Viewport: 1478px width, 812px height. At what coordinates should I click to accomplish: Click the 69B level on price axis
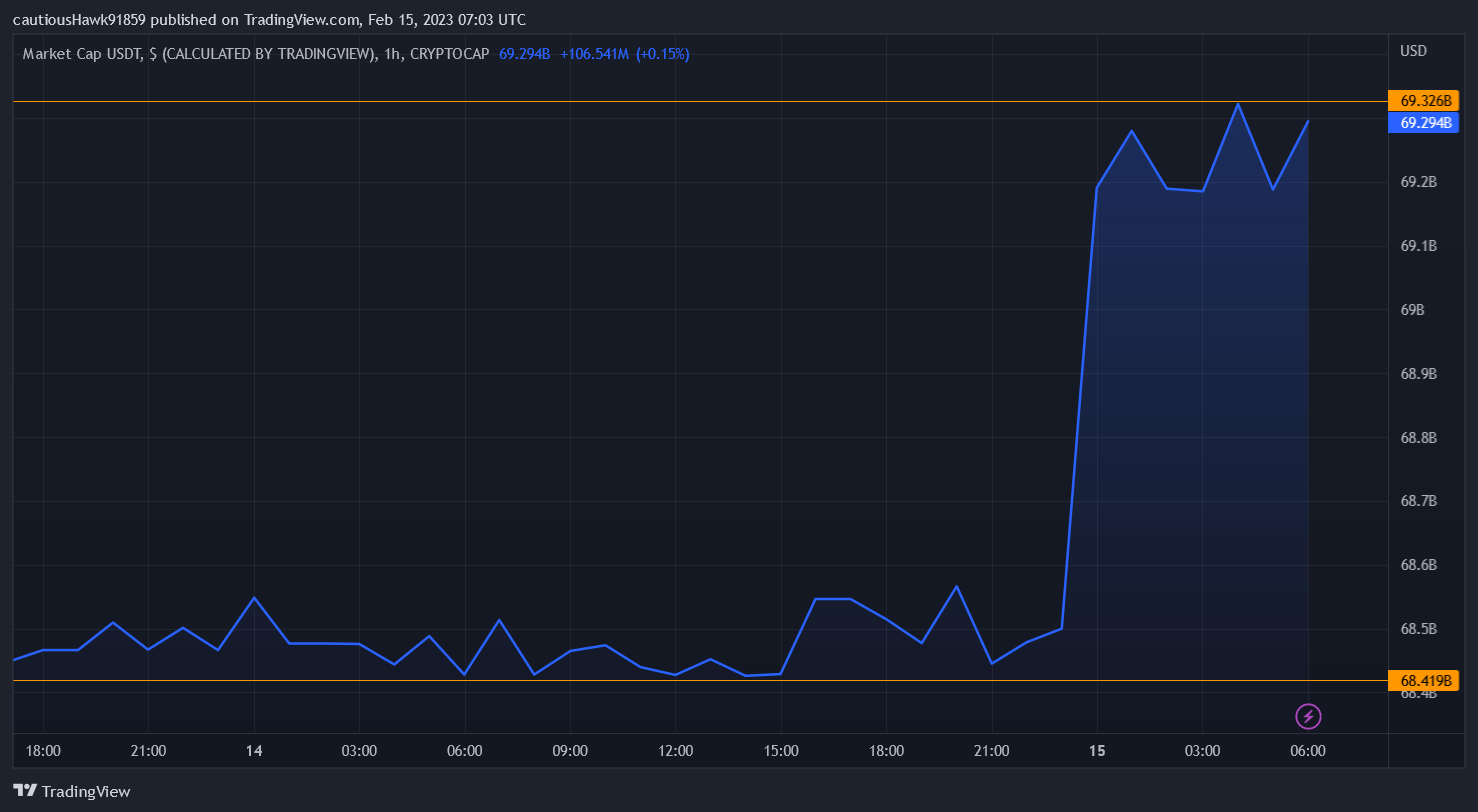click(1412, 310)
